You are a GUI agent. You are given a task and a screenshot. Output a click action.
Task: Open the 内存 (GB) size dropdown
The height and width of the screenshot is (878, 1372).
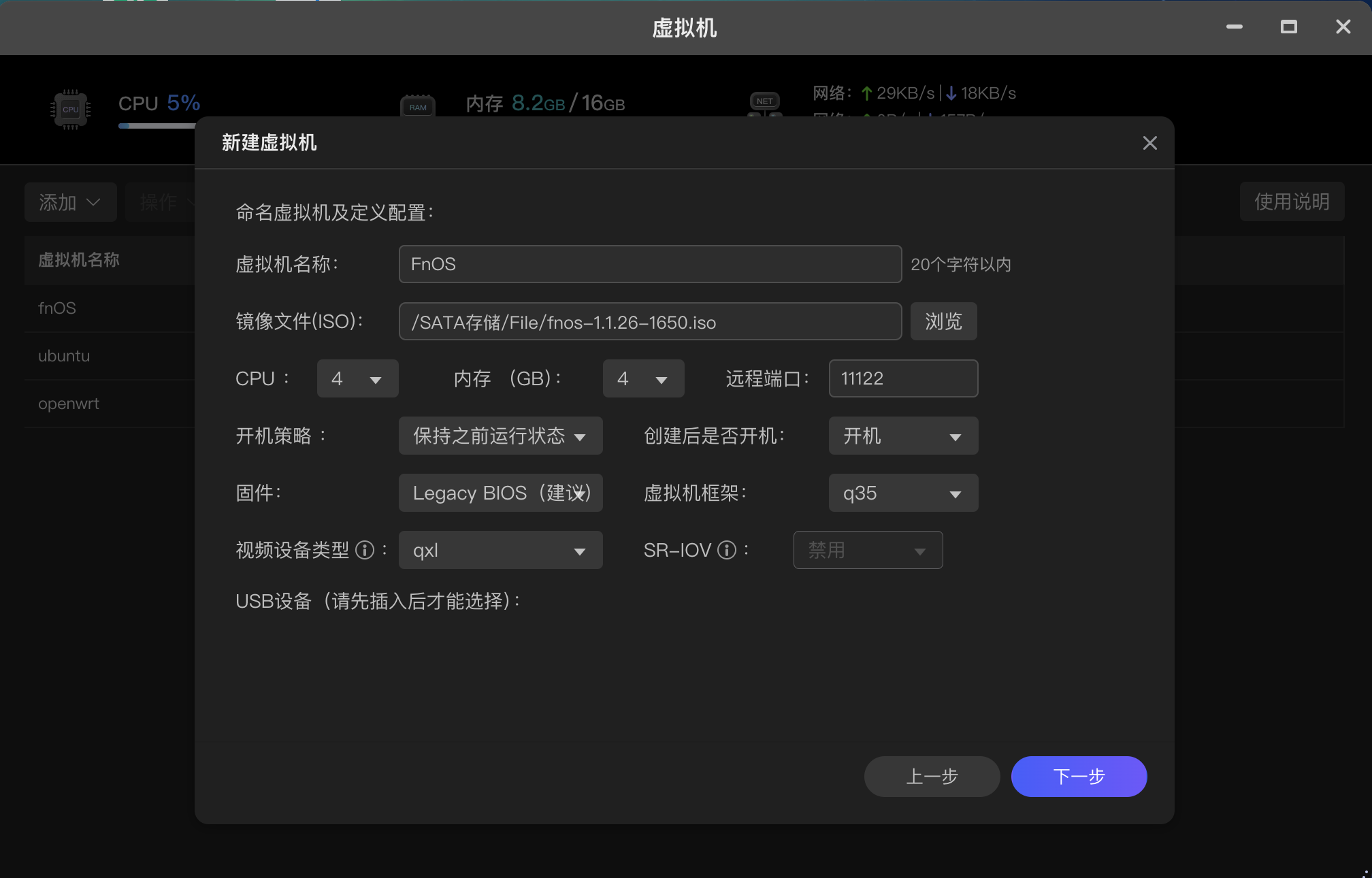point(643,378)
